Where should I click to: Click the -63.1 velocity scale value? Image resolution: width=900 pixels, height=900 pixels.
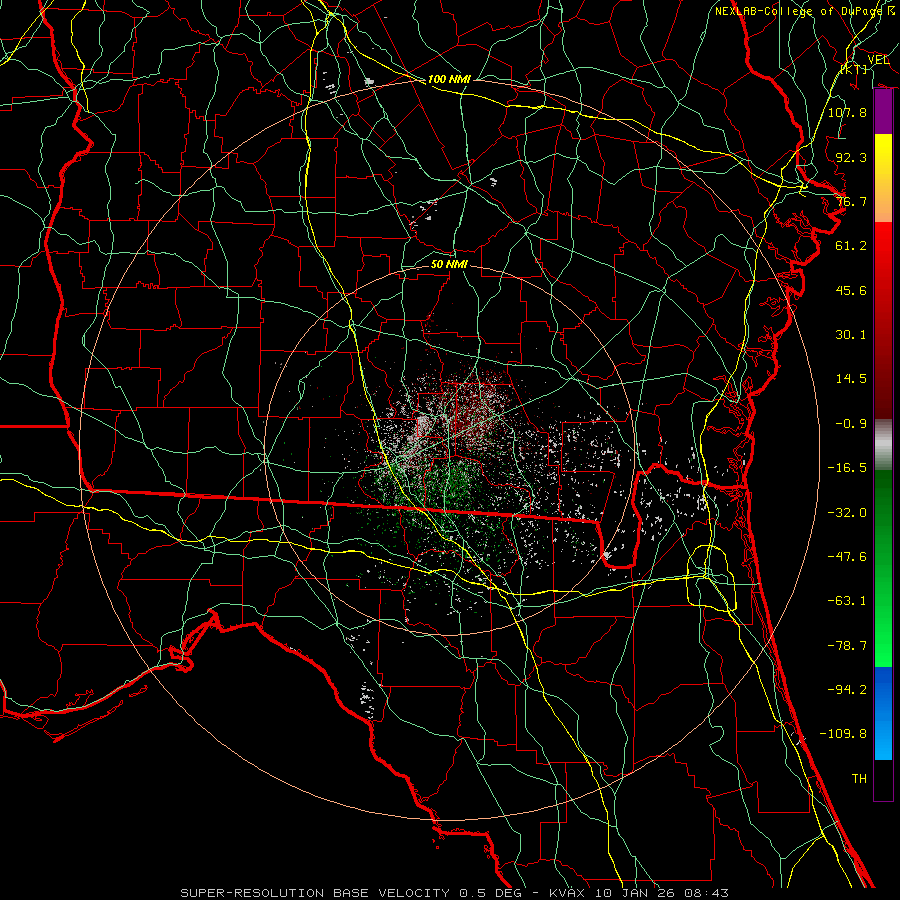[x=847, y=601]
